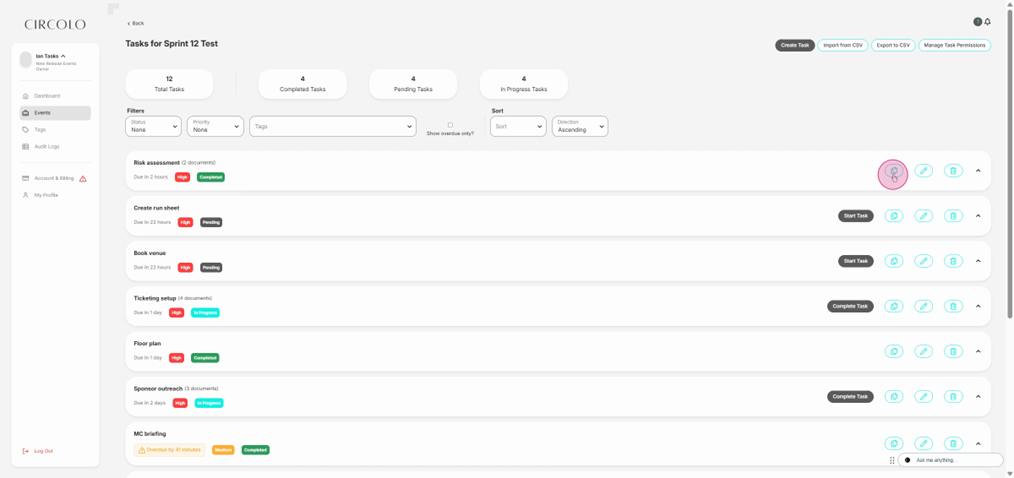
Task: Collapse the Risk assessment task row
Action: [978, 171]
